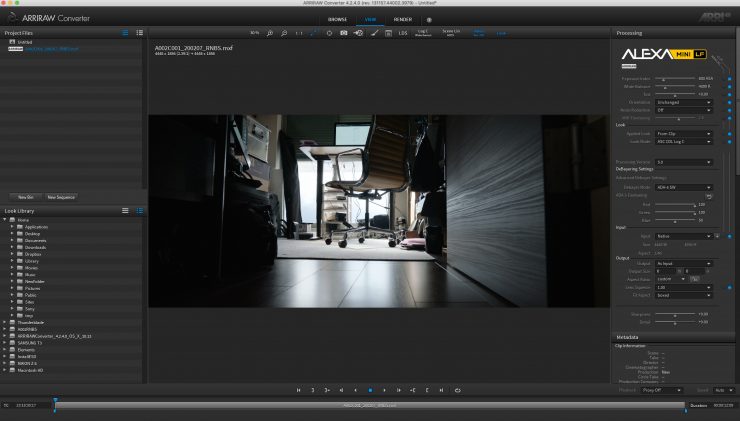Click the New Sequence button
The height and width of the screenshot is (421, 740).
tap(61, 197)
